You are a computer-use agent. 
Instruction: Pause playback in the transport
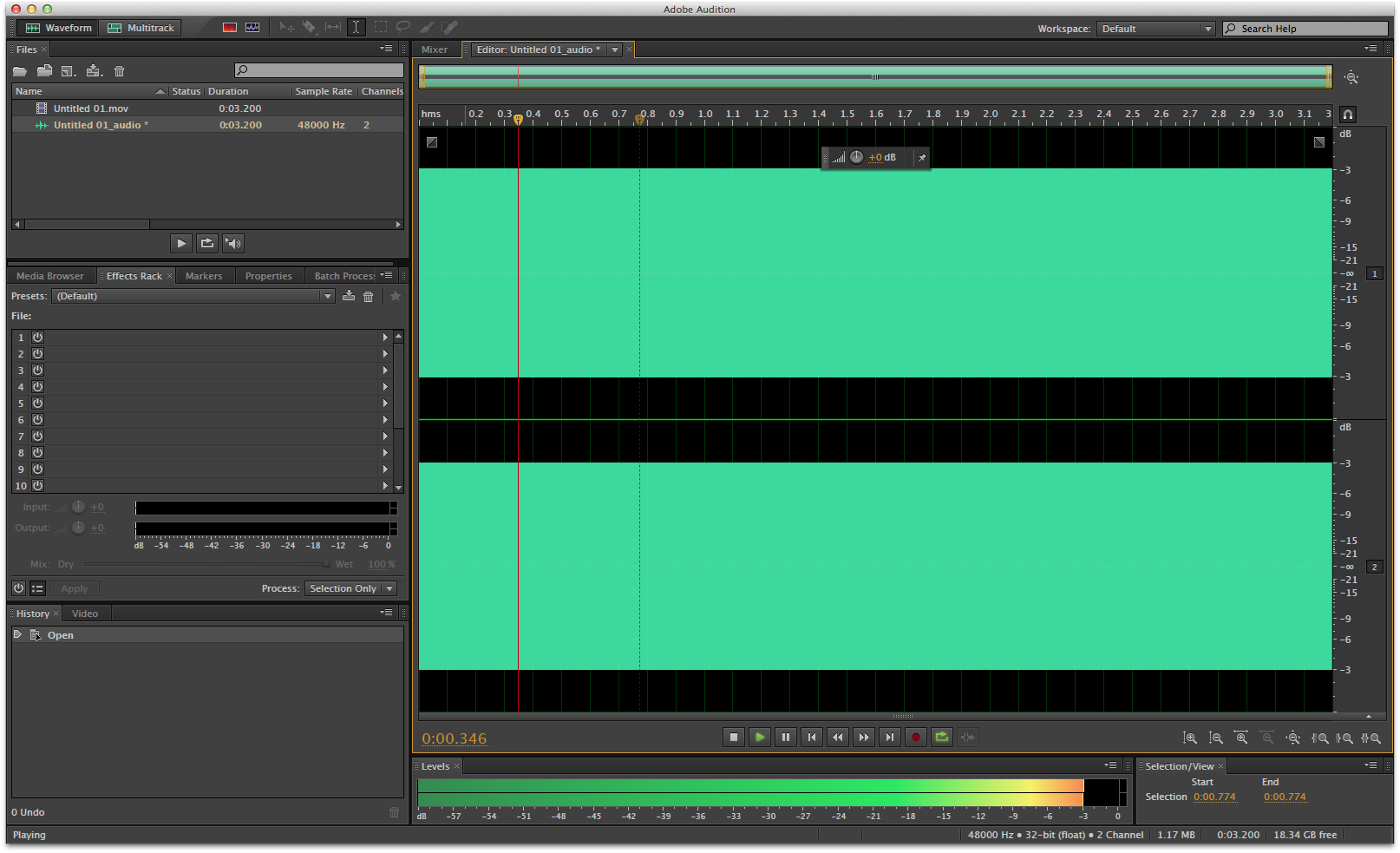[x=786, y=738]
